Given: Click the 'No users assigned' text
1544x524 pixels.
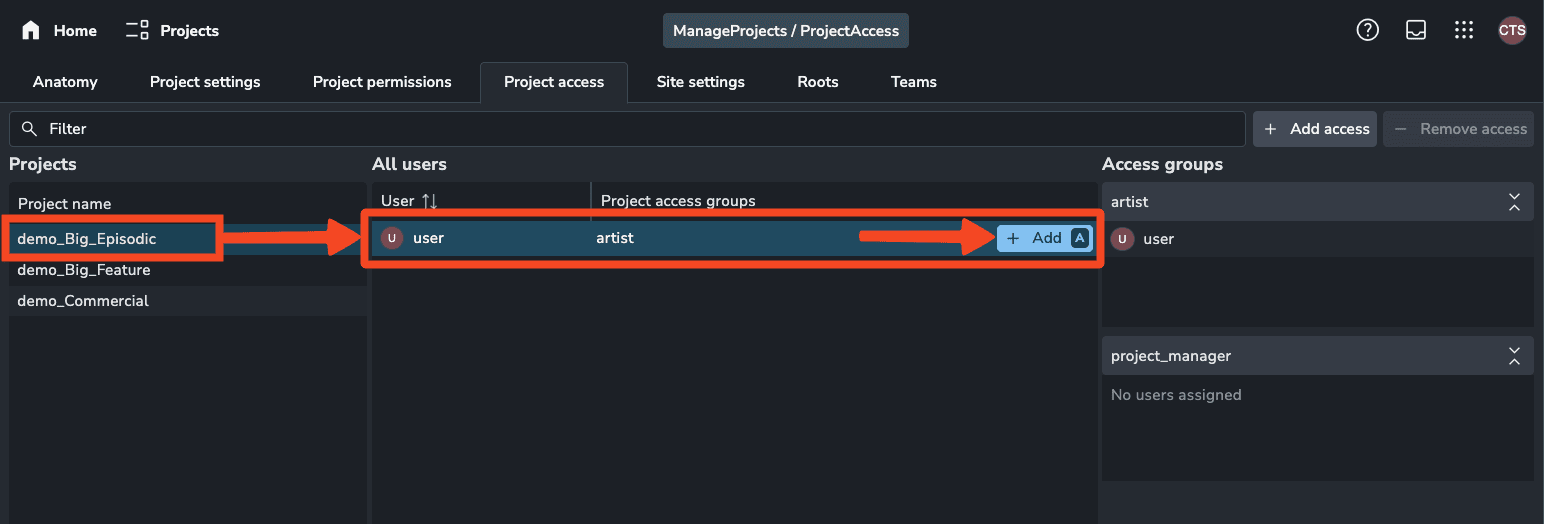Looking at the screenshot, I should [x=1176, y=395].
